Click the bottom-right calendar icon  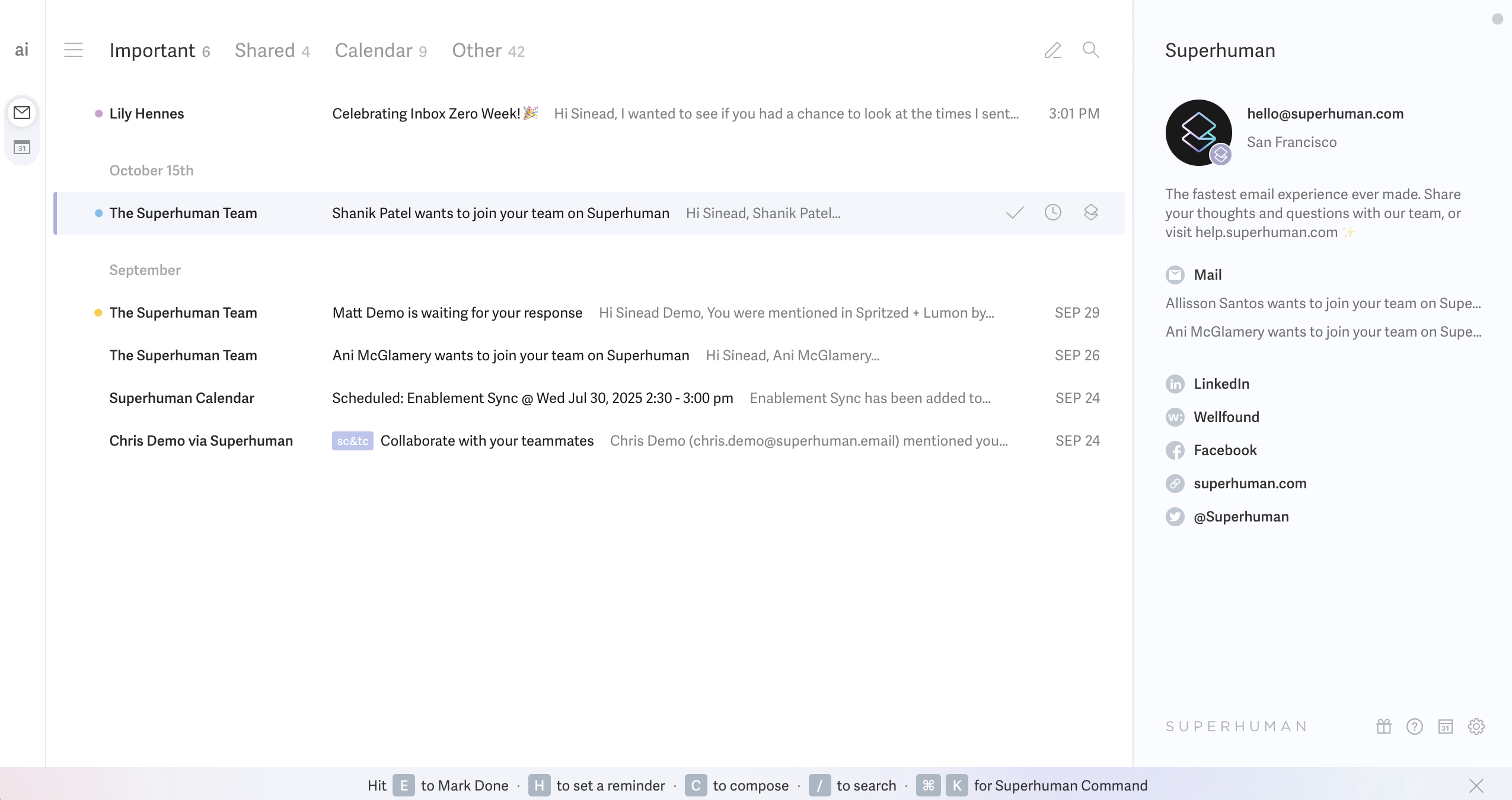pos(1445,726)
